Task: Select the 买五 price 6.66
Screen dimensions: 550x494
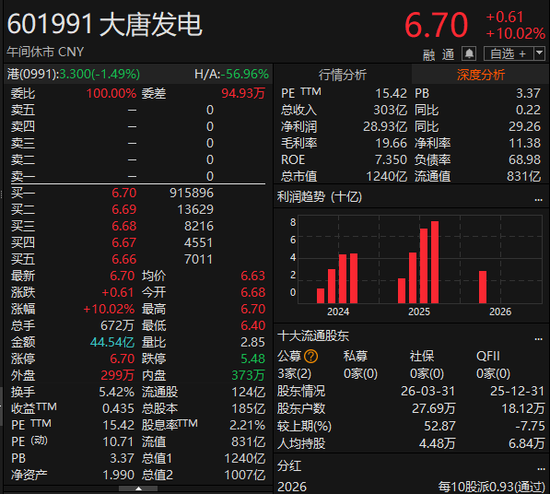Action: (x=124, y=259)
